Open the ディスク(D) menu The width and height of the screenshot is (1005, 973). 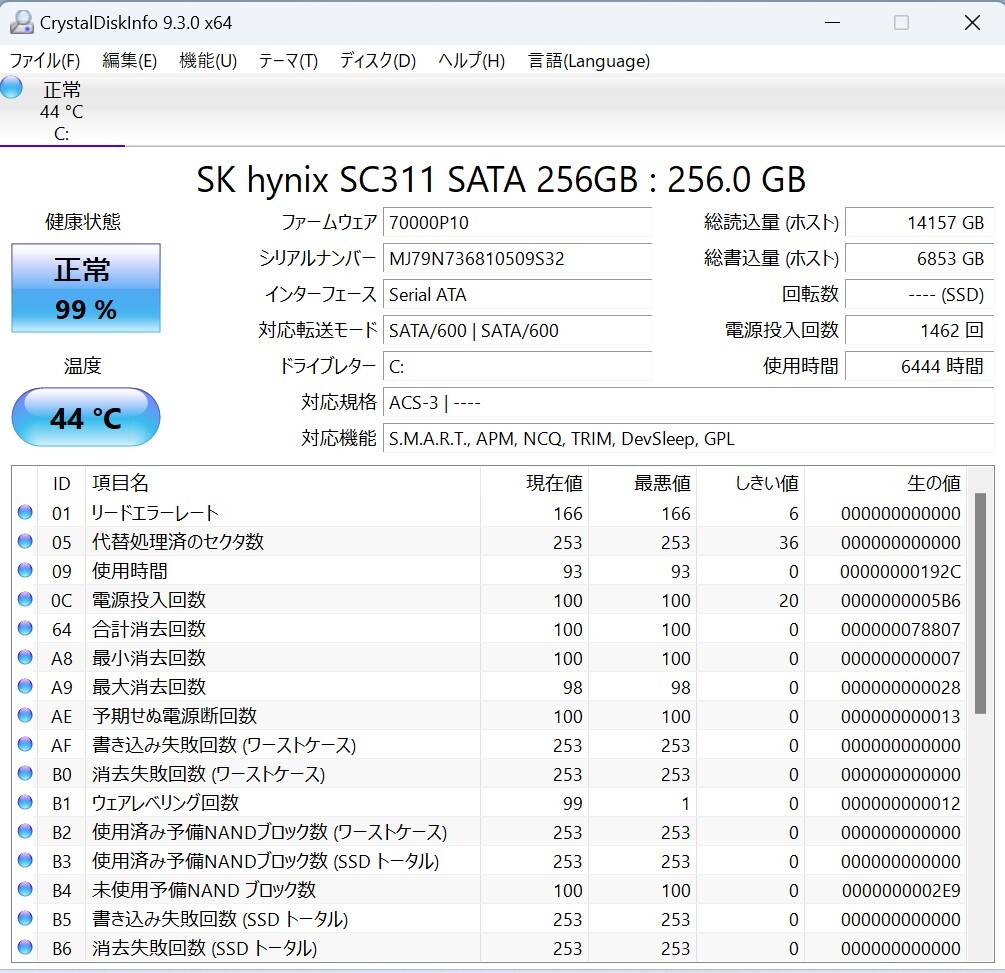pos(378,61)
